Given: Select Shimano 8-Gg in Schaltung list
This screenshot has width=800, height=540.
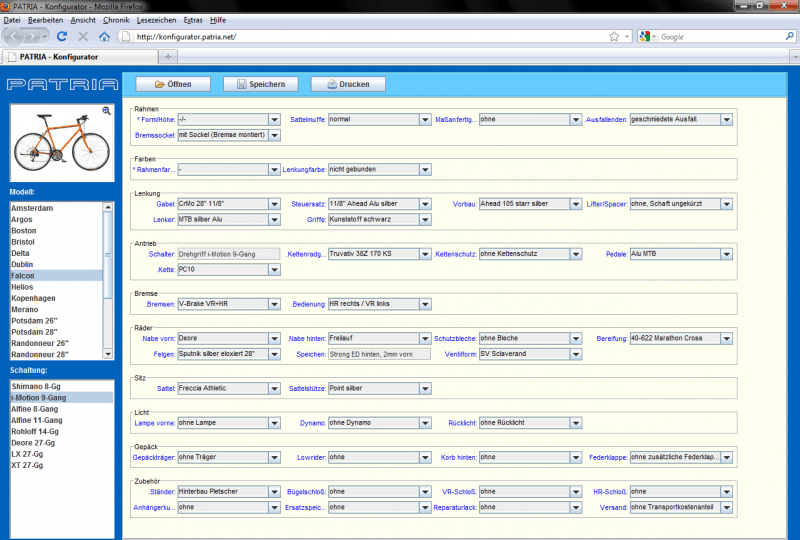Looking at the screenshot, I should pyautogui.click(x=62, y=386).
